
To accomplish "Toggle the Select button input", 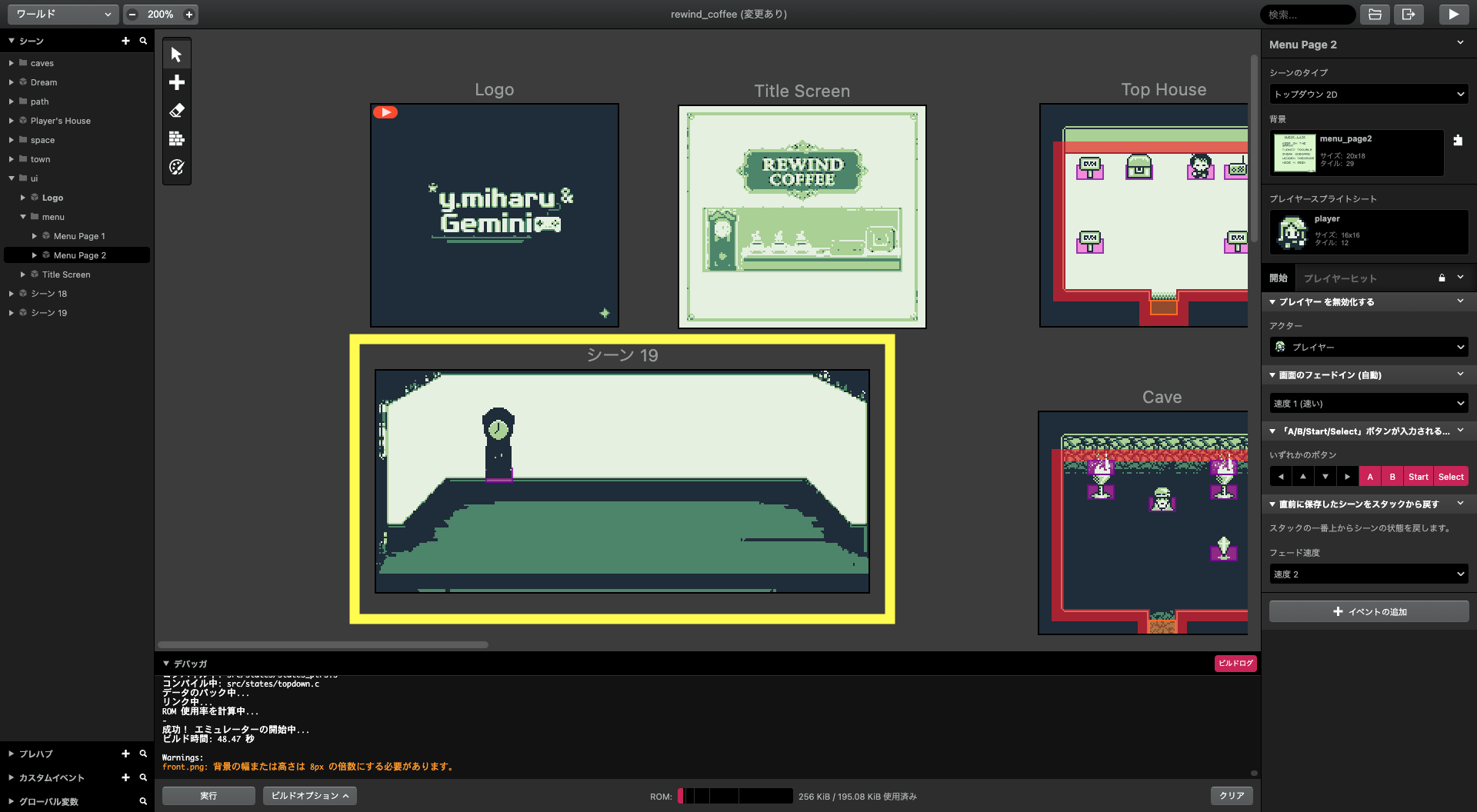I will [x=1451, y=477].
